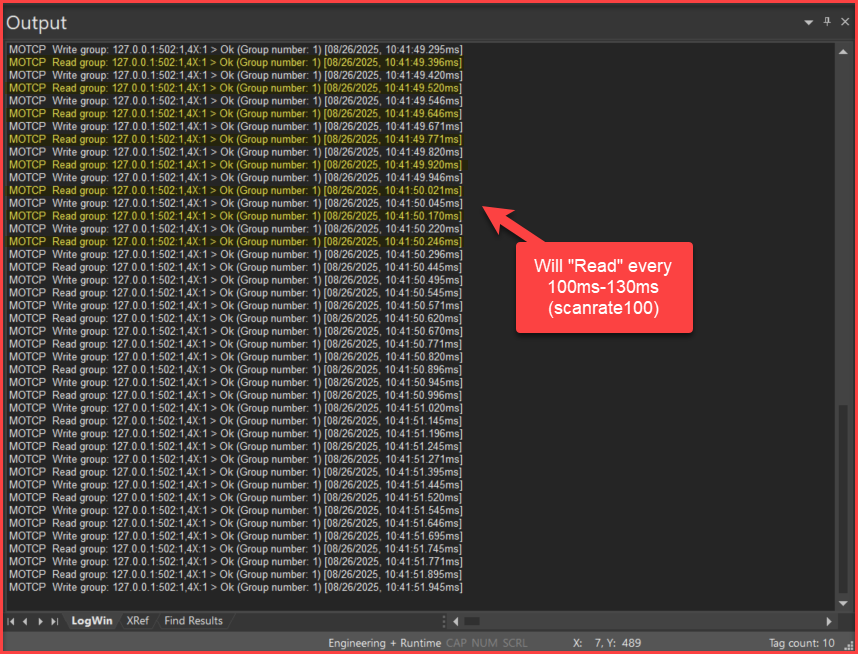Select the Write group log line at 10:41:49.820ms

click(x=236, y=152)
